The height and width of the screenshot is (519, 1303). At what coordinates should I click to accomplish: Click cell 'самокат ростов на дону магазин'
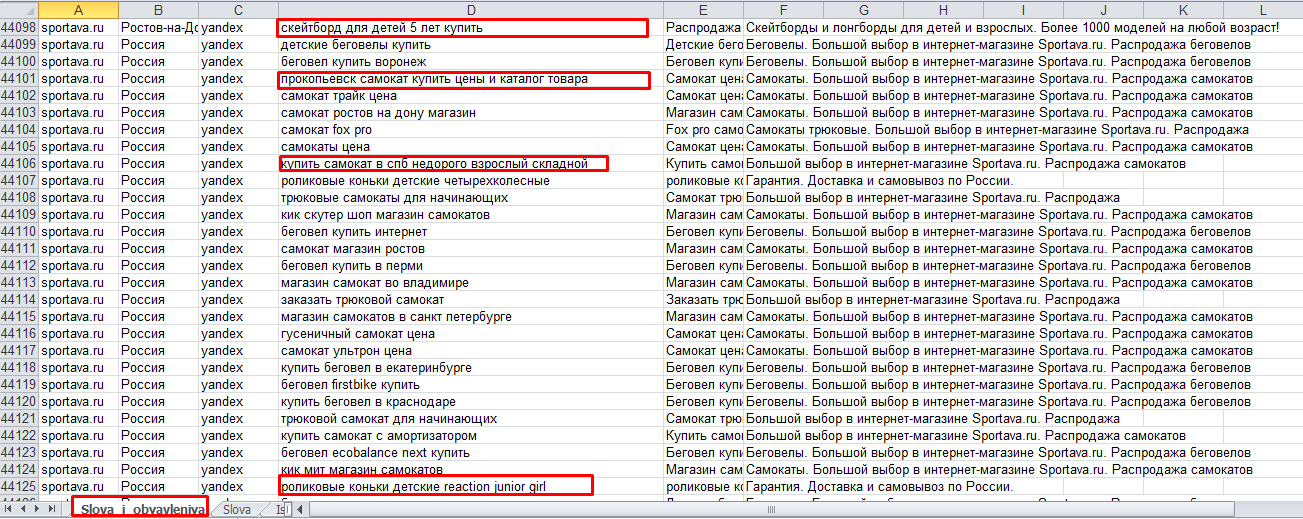point(470,113)
